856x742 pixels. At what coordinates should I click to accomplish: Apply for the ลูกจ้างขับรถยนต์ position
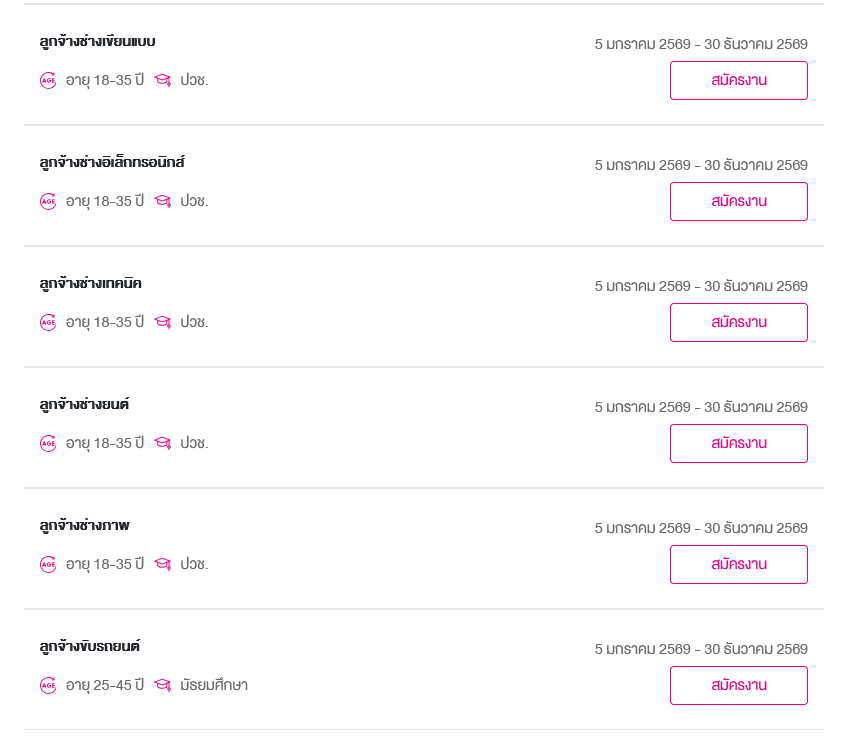738,685
